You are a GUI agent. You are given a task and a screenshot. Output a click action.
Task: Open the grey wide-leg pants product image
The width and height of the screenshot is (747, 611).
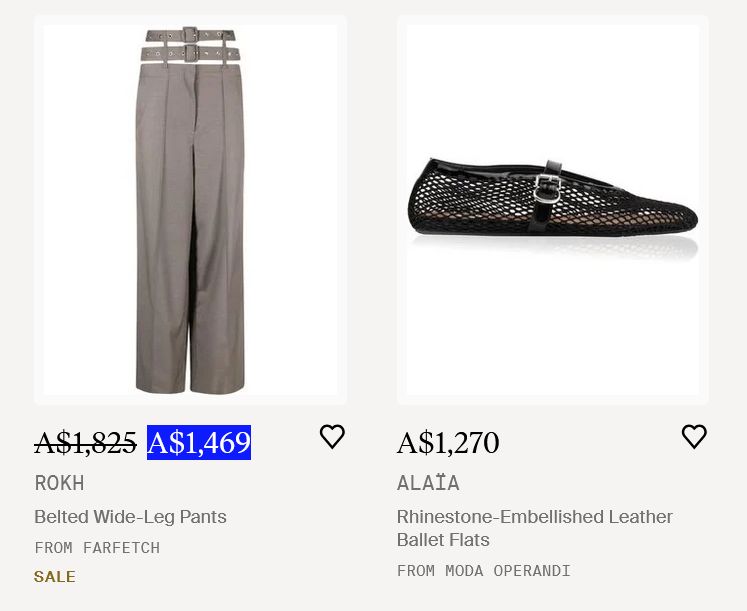[x=190, y=210]
